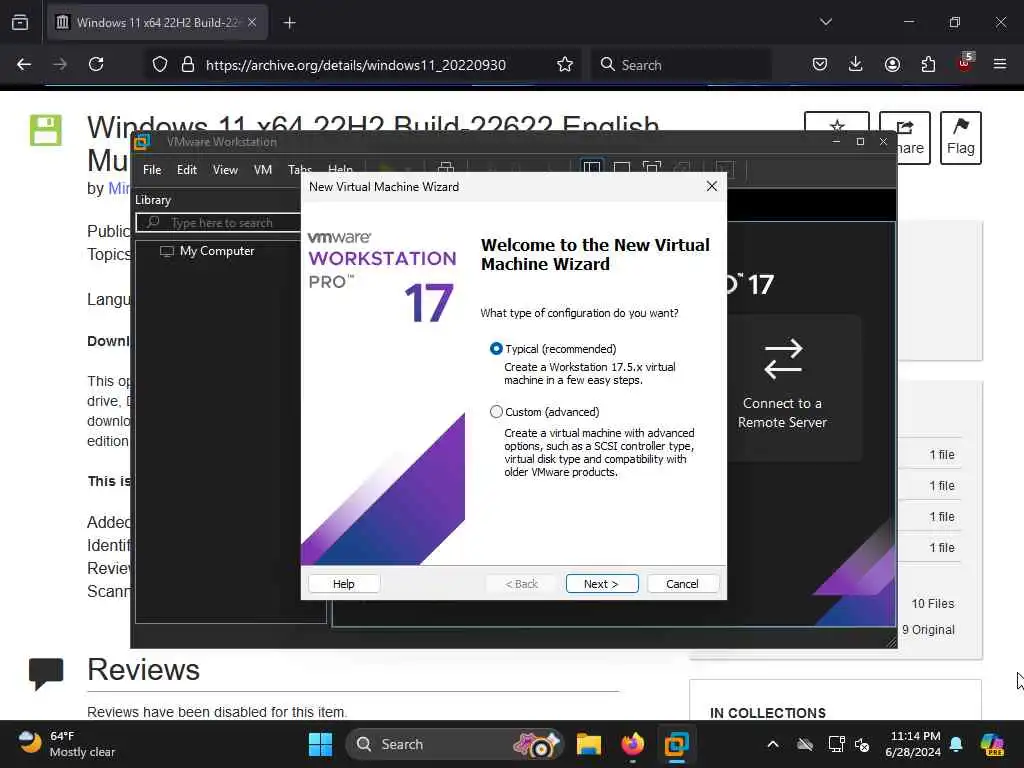Open the weather widget showing 64°F

67,744
